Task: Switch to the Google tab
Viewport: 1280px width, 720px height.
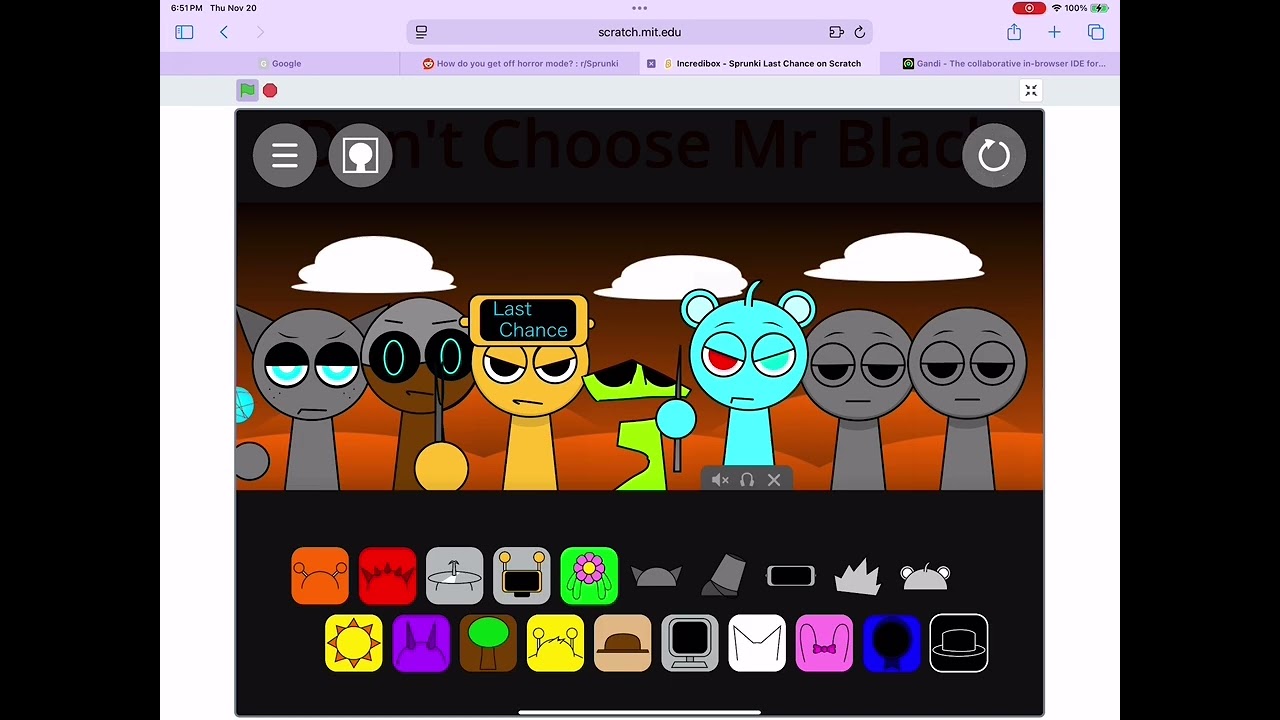Action: point(280,63)
